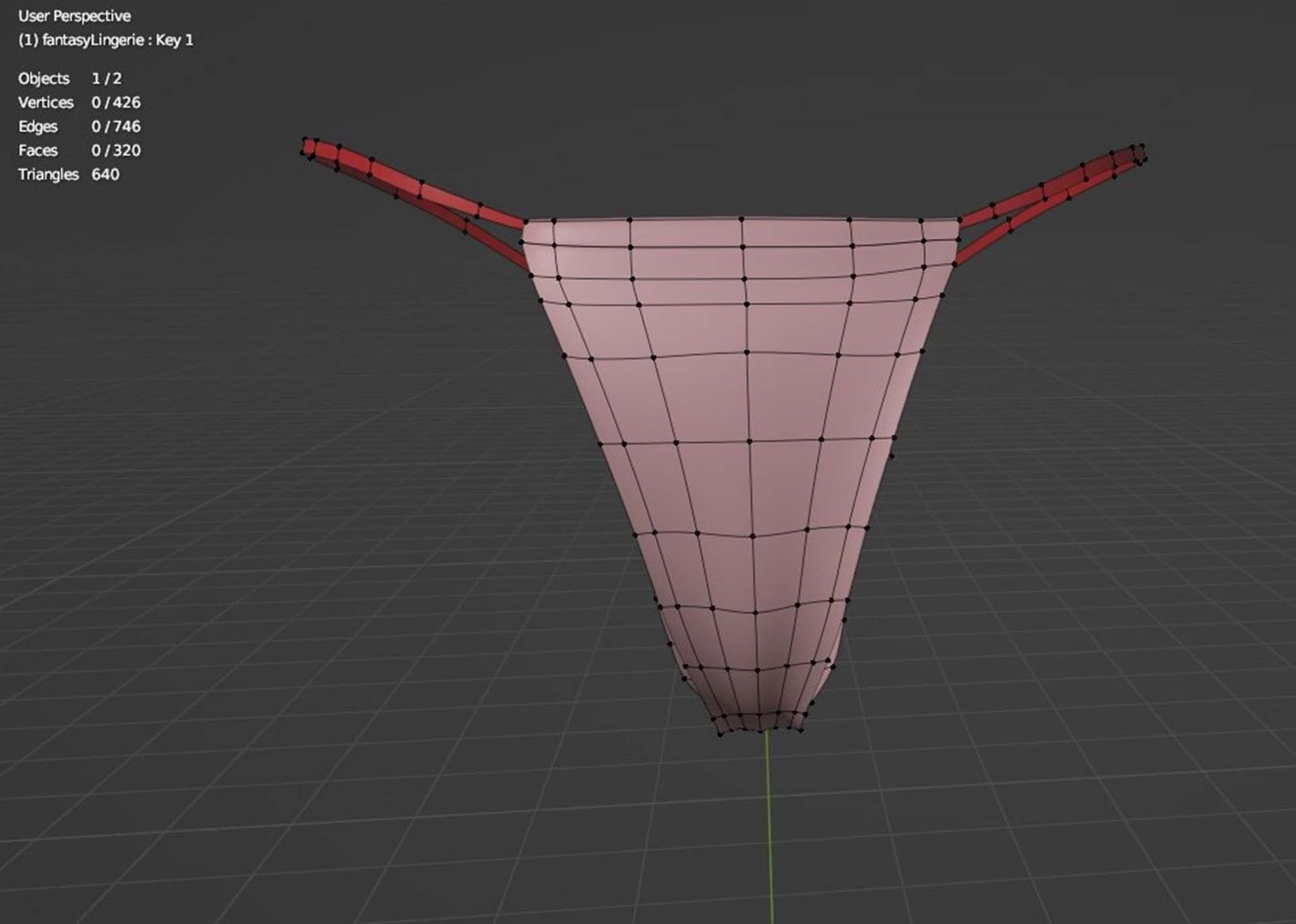Click the Triangles 640 statistic
Viewport: 1296px width, 924px height.
(x=68, y=175)
